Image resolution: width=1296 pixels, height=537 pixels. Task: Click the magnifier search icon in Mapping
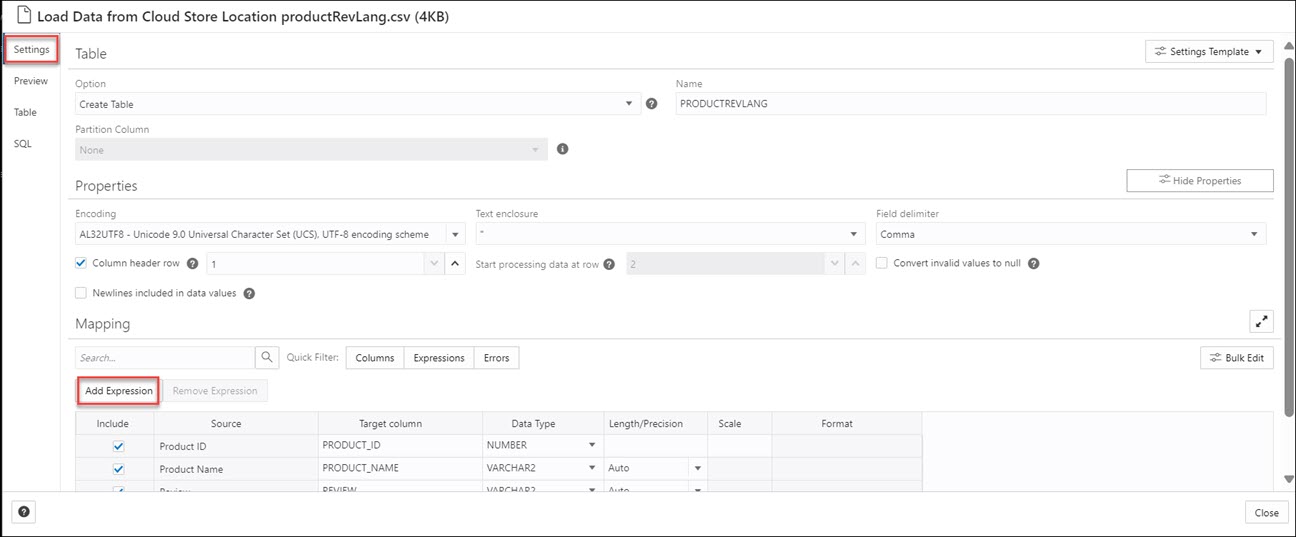267,357
